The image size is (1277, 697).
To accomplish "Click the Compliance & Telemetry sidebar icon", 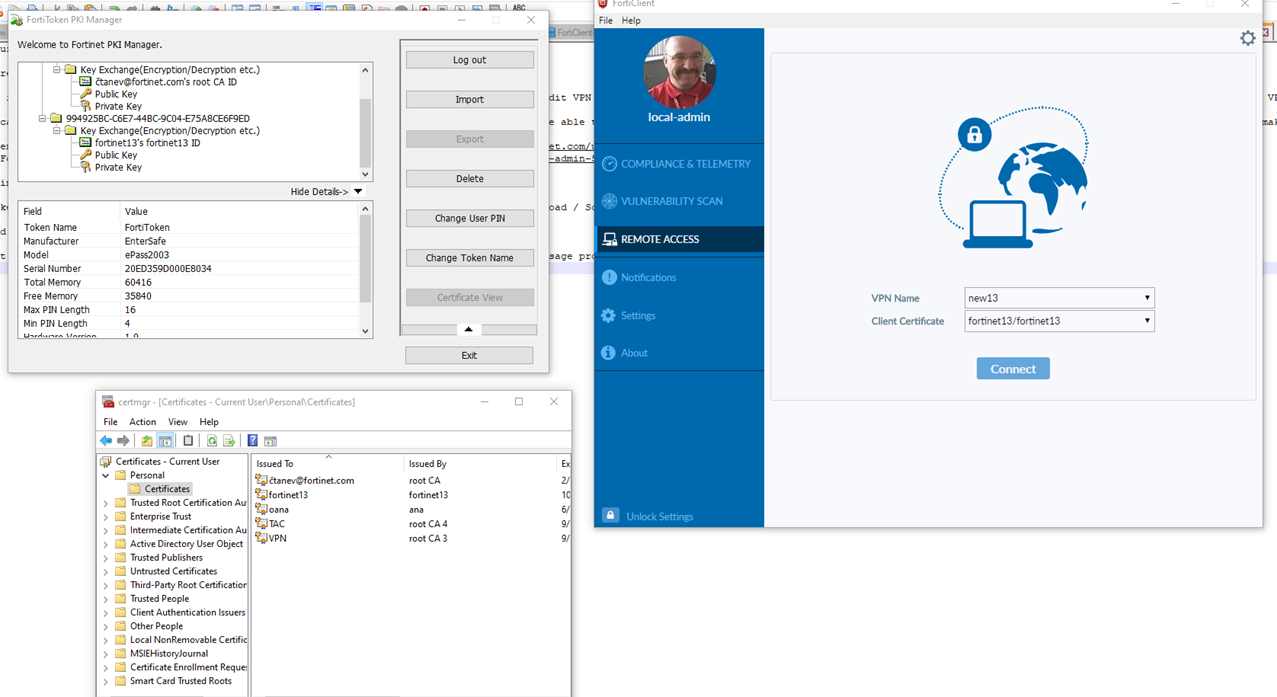I will [609, 164].
